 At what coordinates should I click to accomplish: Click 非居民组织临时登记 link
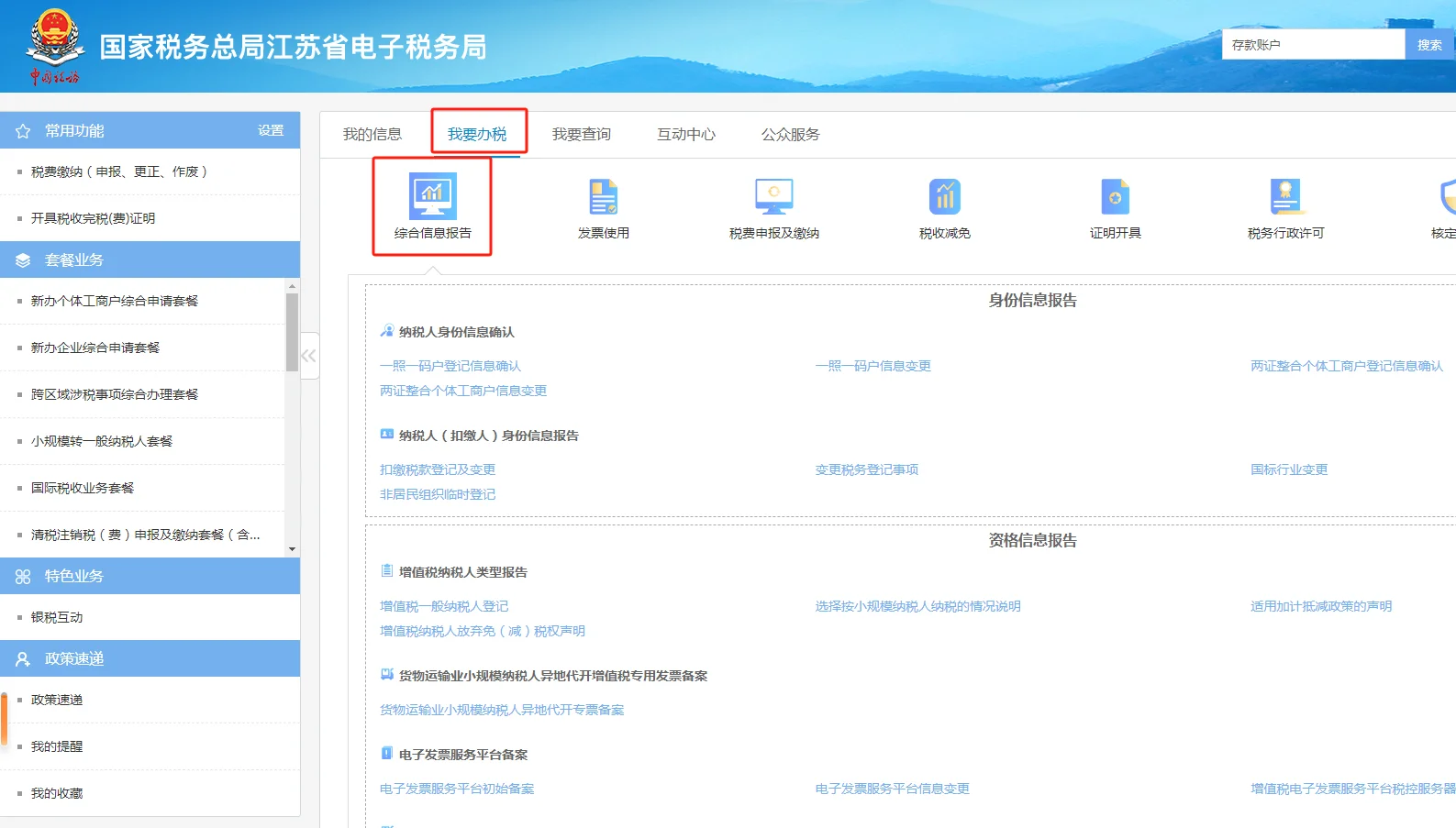click(x=438, y=494)
